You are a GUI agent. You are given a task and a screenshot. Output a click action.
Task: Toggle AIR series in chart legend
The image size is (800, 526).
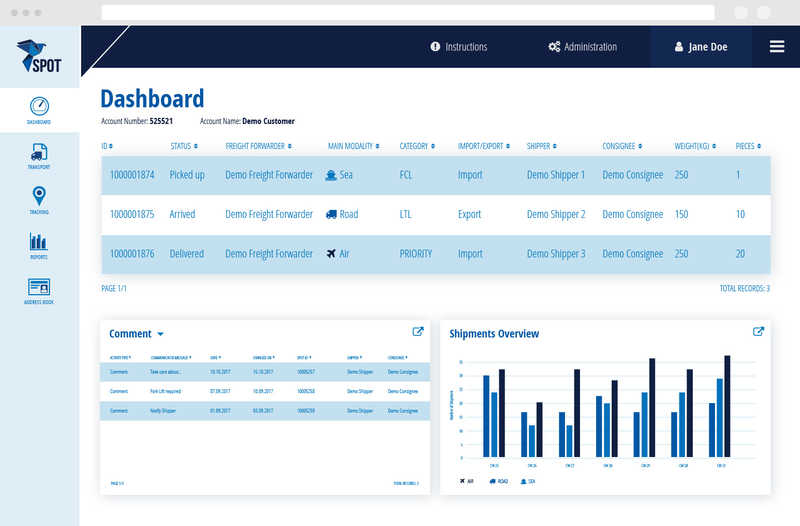click(x=467, y=481)
